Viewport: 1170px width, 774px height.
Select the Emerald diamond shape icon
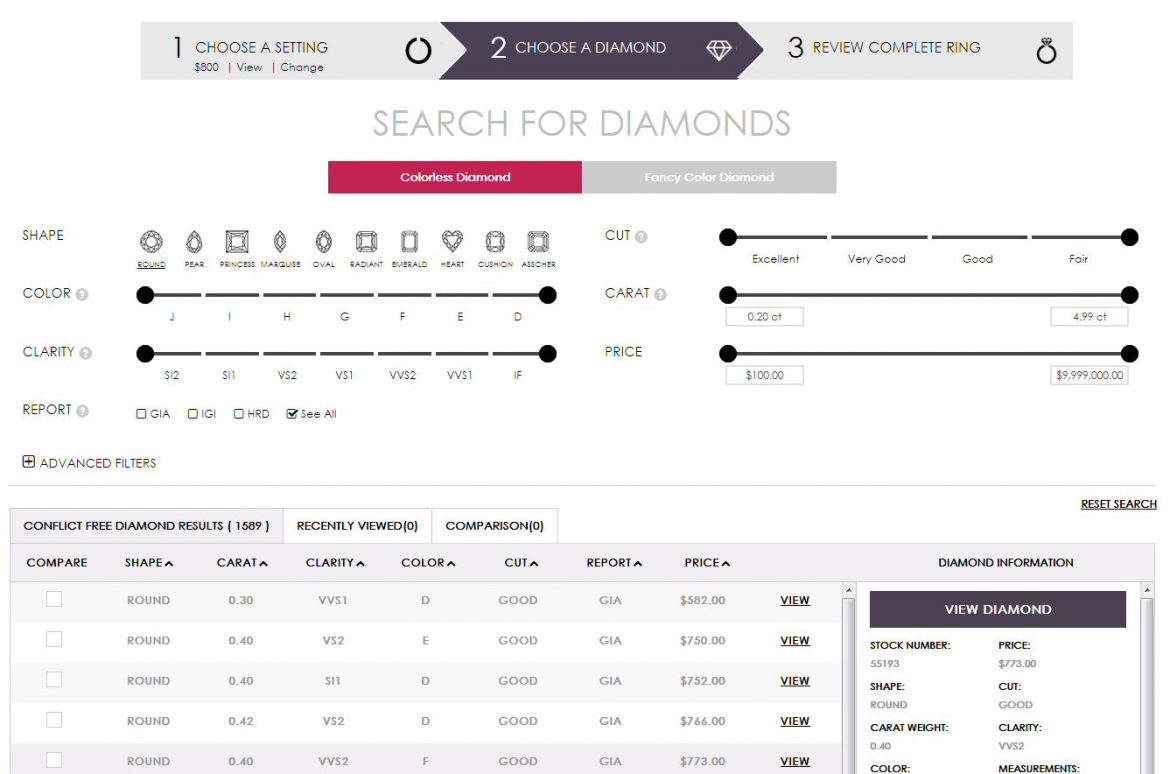point(409,243)
